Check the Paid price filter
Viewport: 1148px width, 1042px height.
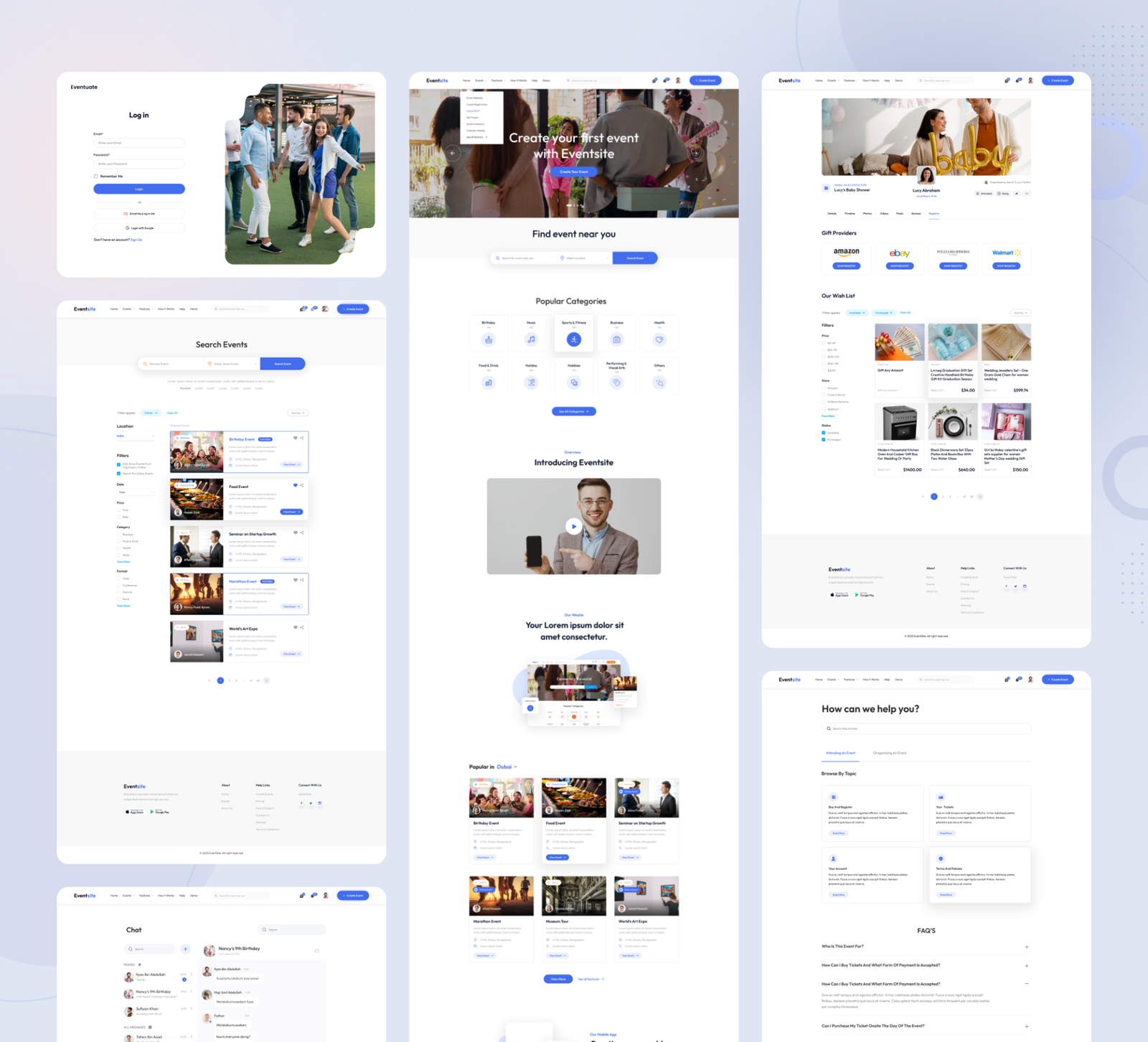[x=118, y=517]
